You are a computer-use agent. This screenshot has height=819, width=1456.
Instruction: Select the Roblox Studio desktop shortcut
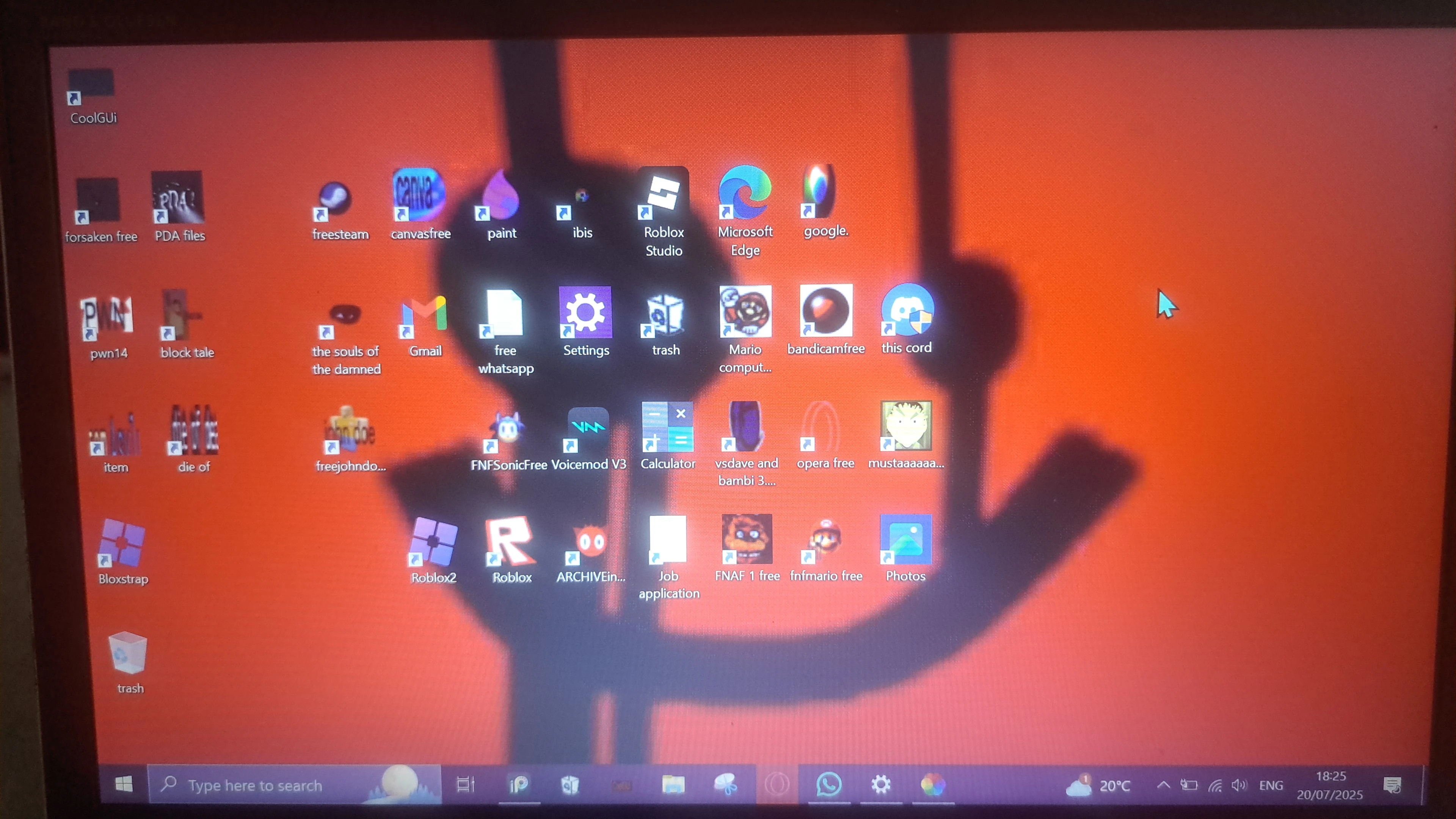664,195
